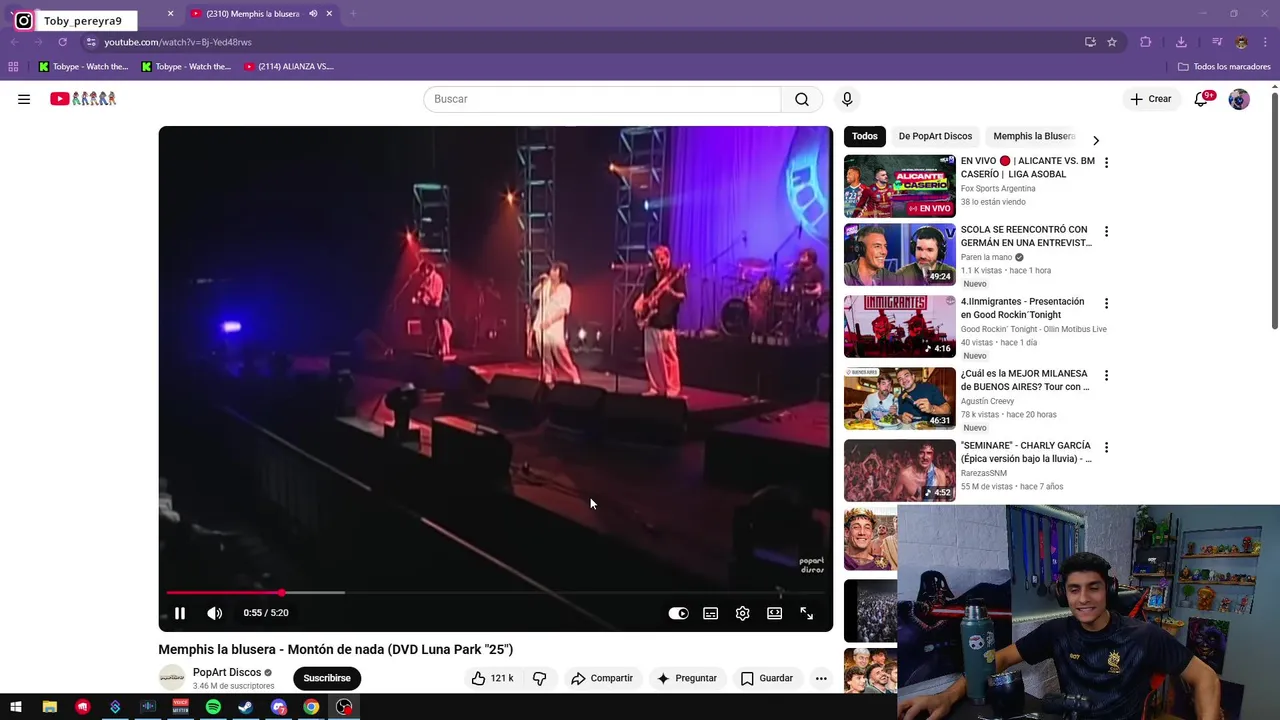Select the Todos filter chip

[x=865, y=136]
